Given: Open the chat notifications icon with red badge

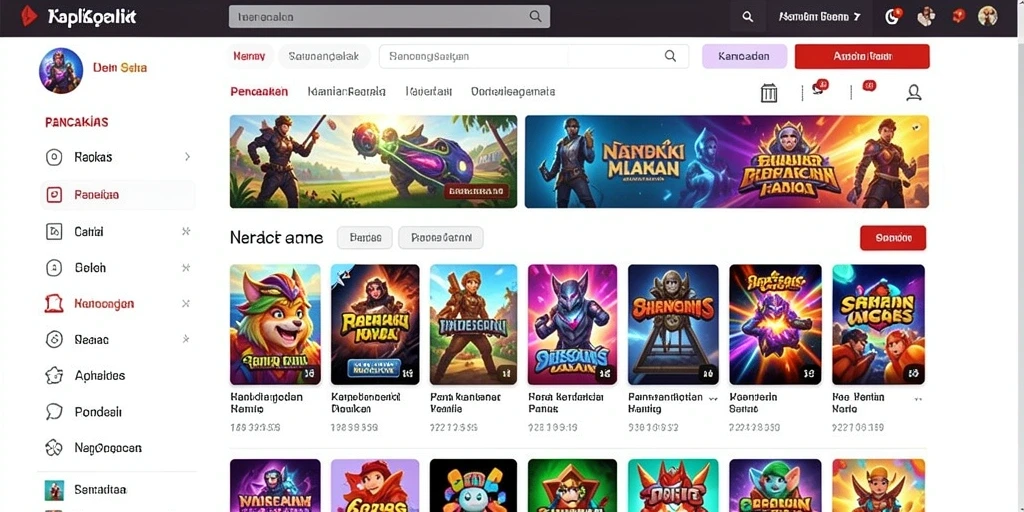Looking at the screenshot, I should click(x=819, y=88).
